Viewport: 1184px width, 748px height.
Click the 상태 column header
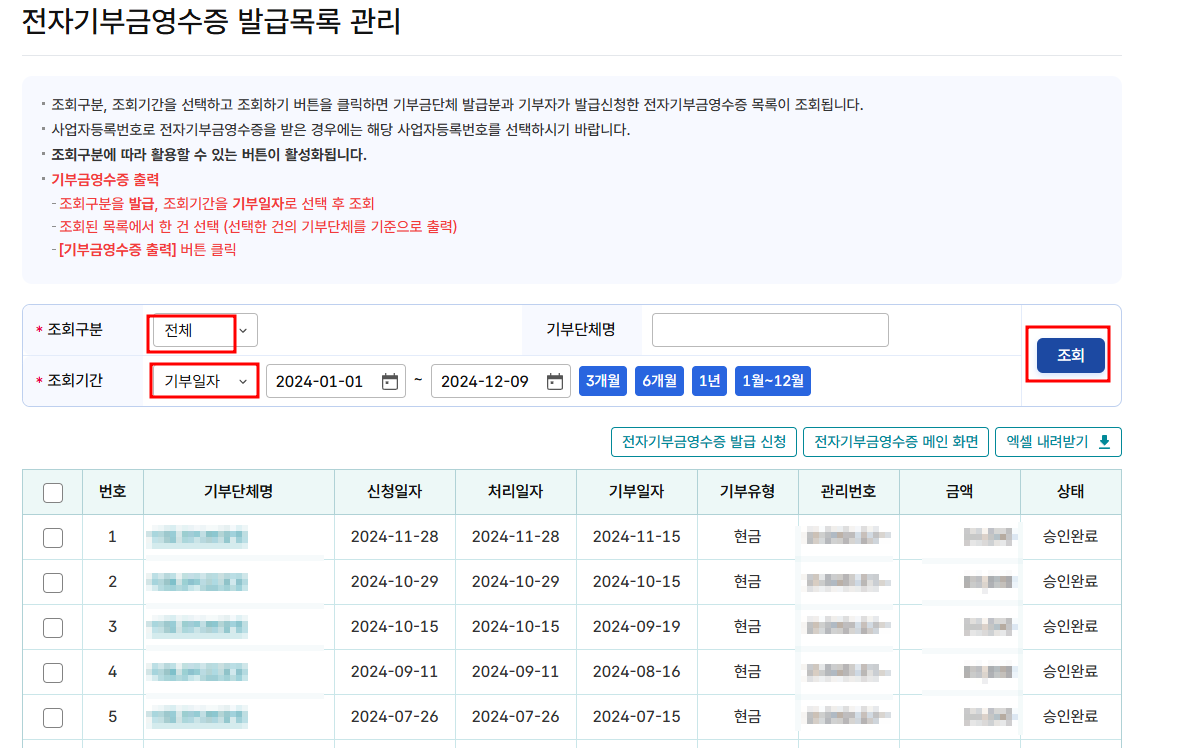[1071, 492]
